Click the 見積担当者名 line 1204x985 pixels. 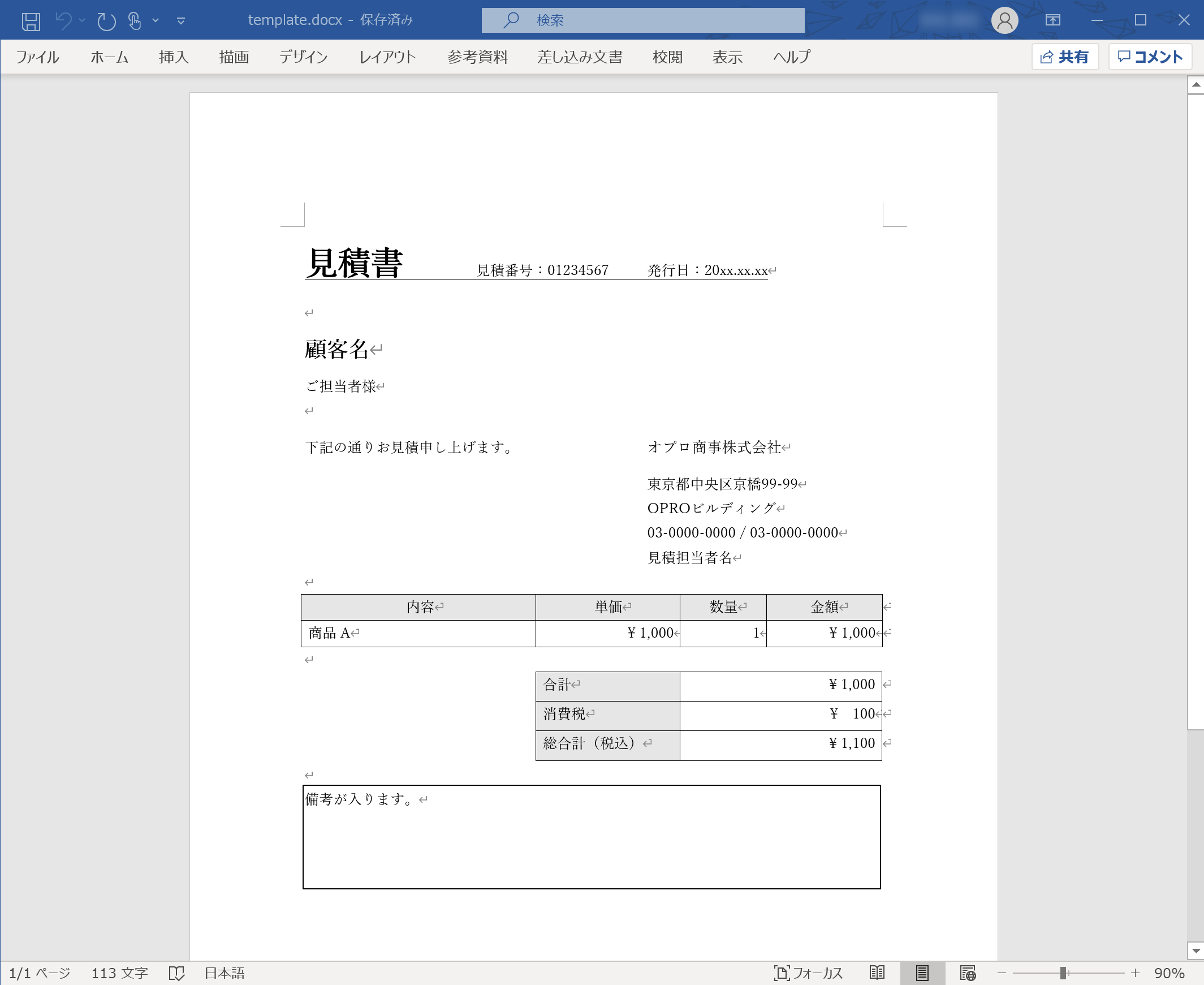coord(690,558)
